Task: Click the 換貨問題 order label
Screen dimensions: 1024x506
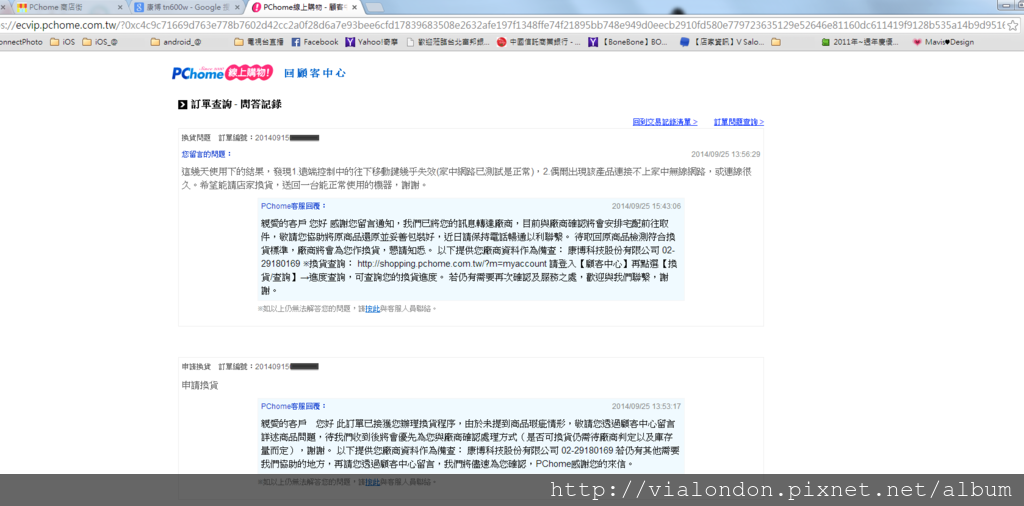Action: 196,138
